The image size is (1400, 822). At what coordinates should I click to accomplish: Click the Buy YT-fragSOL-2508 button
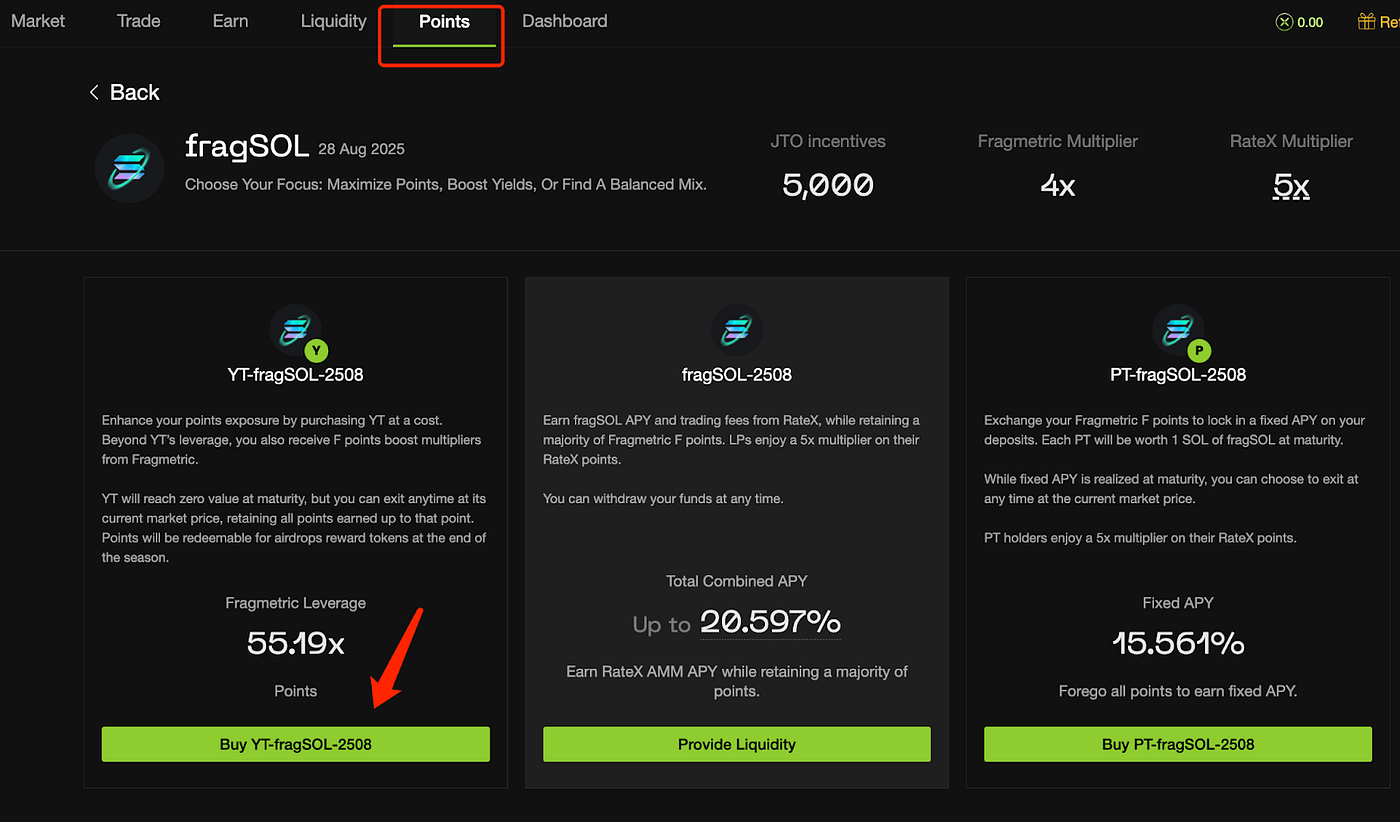(296, 744)
